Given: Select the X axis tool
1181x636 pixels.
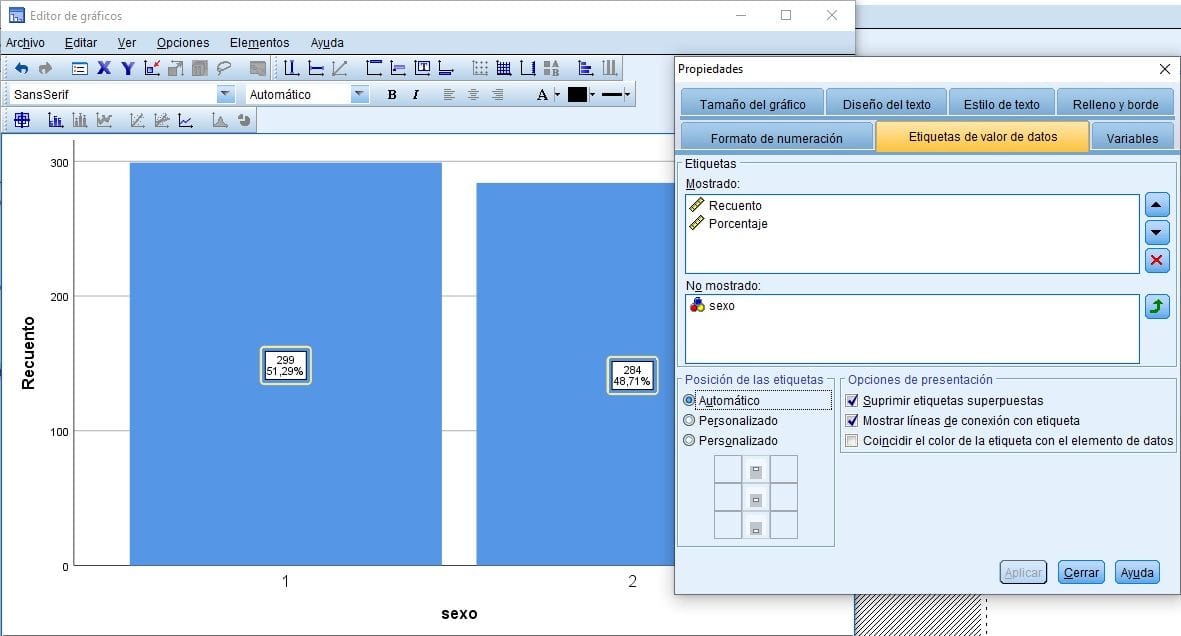Looking at the screenshot, I should 103,69.
